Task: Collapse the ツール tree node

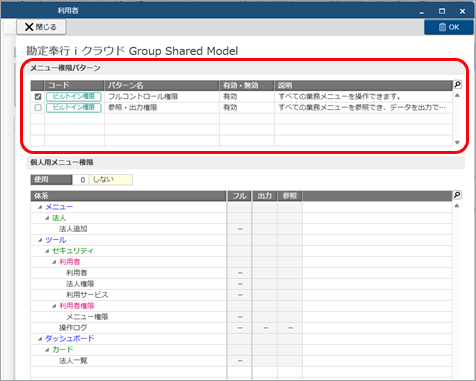Action: pos(40,240)
